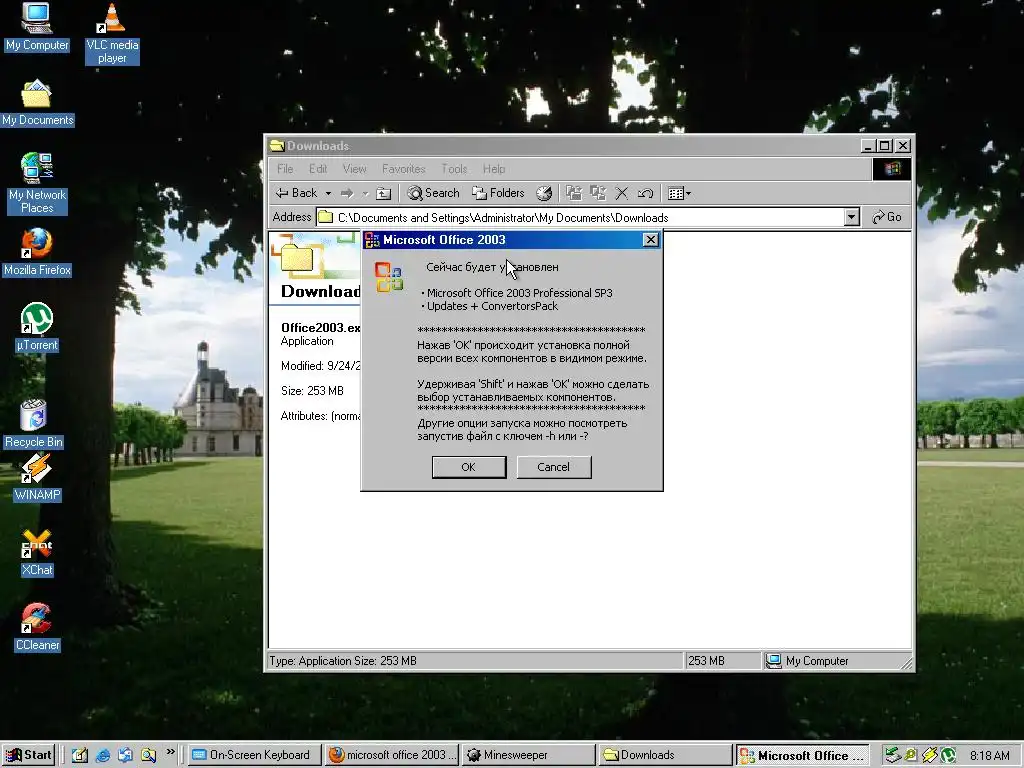Launch CCleaner desktop shortcut

click(x=37, y=628)
